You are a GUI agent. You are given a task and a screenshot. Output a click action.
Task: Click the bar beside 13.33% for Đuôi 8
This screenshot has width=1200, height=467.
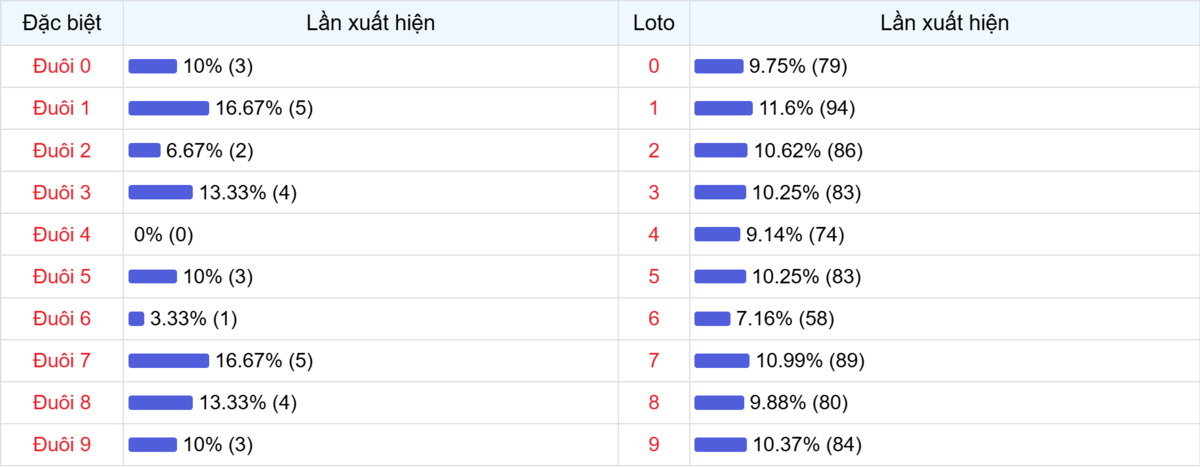(160, 402)
